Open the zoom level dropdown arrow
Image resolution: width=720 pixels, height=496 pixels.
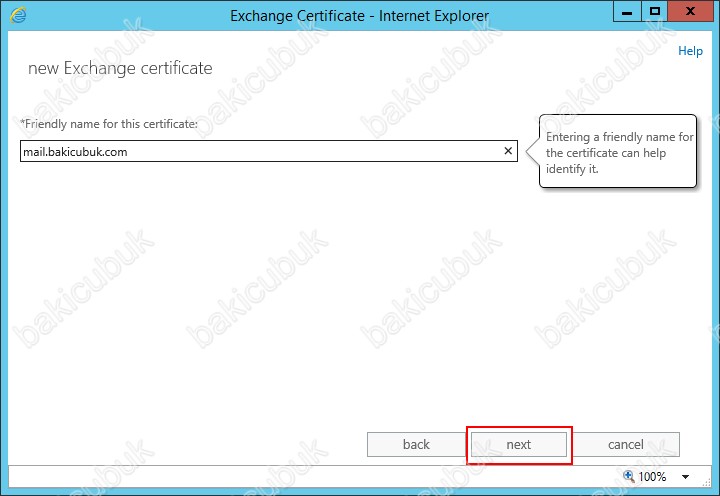[685, 477]
